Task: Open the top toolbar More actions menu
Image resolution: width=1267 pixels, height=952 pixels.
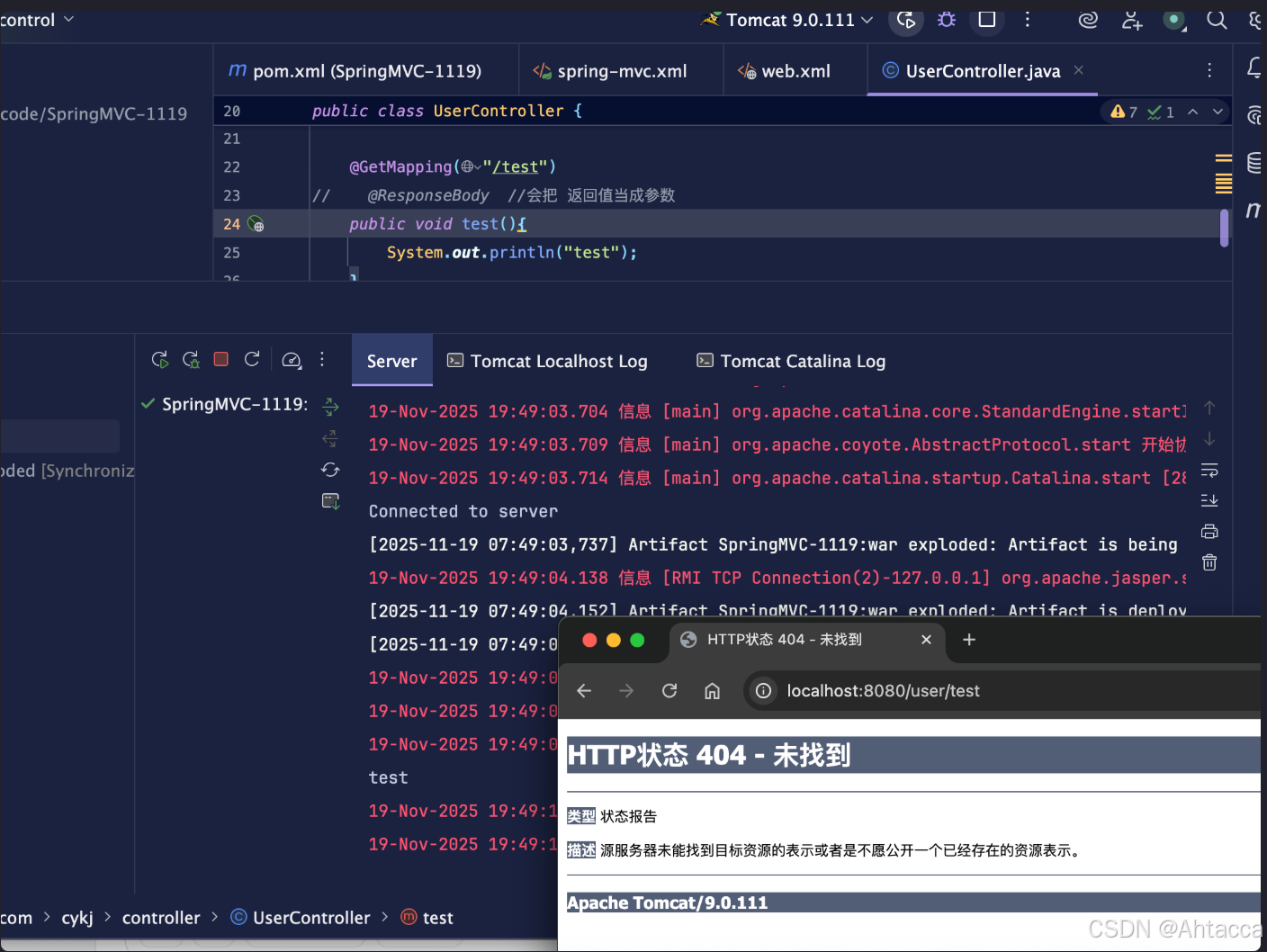Action: [x=1027, y=20]
